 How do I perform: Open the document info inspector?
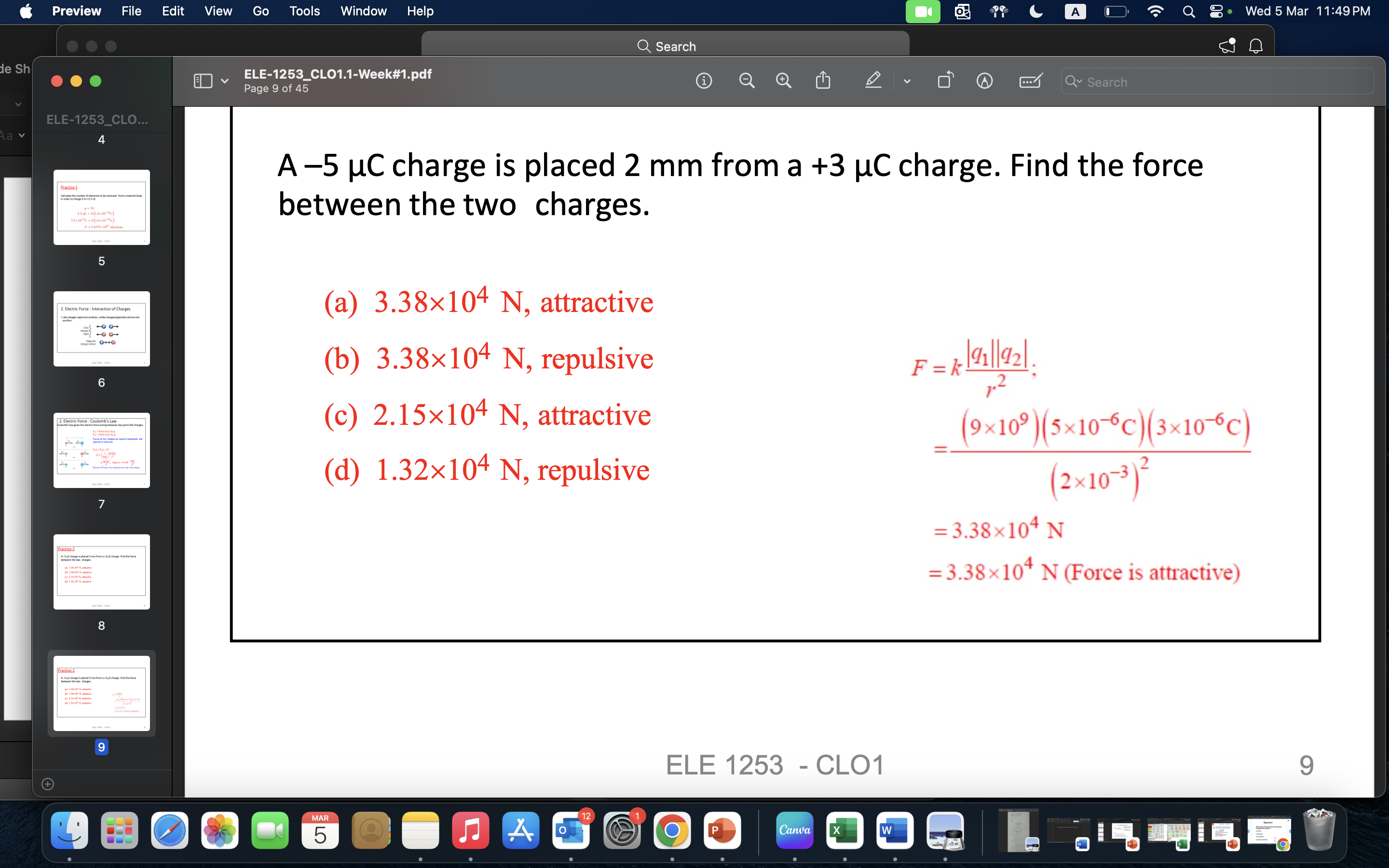(x=703, y=81)
